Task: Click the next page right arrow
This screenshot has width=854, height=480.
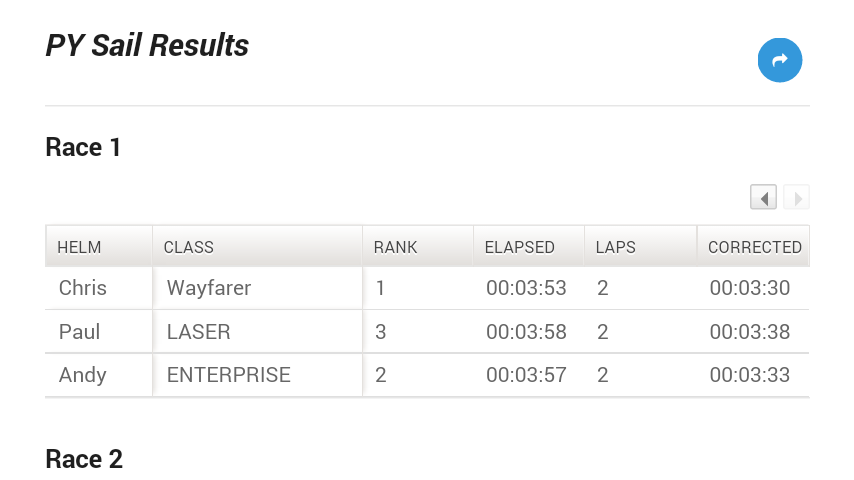Action: coord(797,198)
